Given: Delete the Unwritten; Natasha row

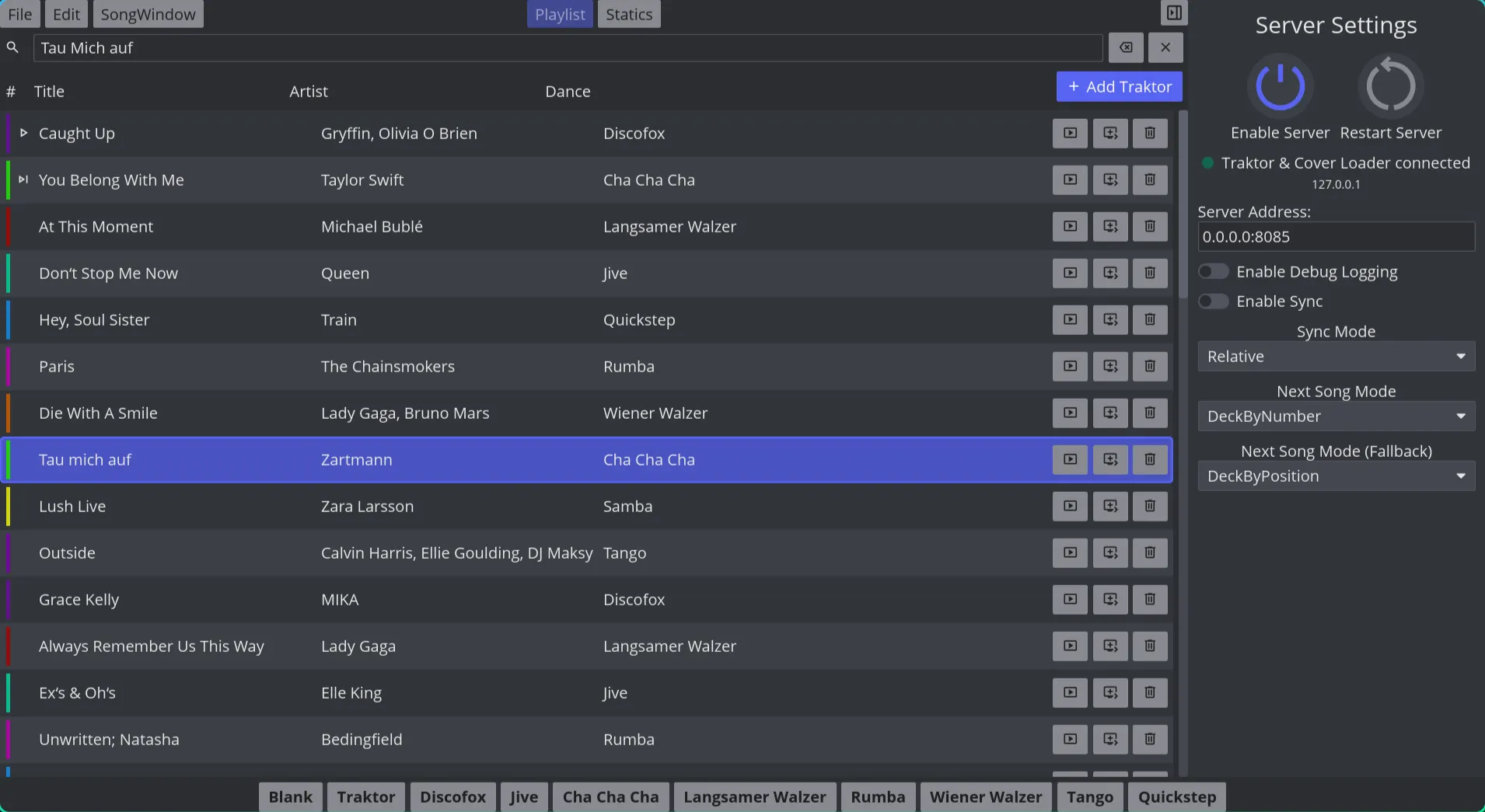Looking at the screenshot, I should tap(1150, 739).
